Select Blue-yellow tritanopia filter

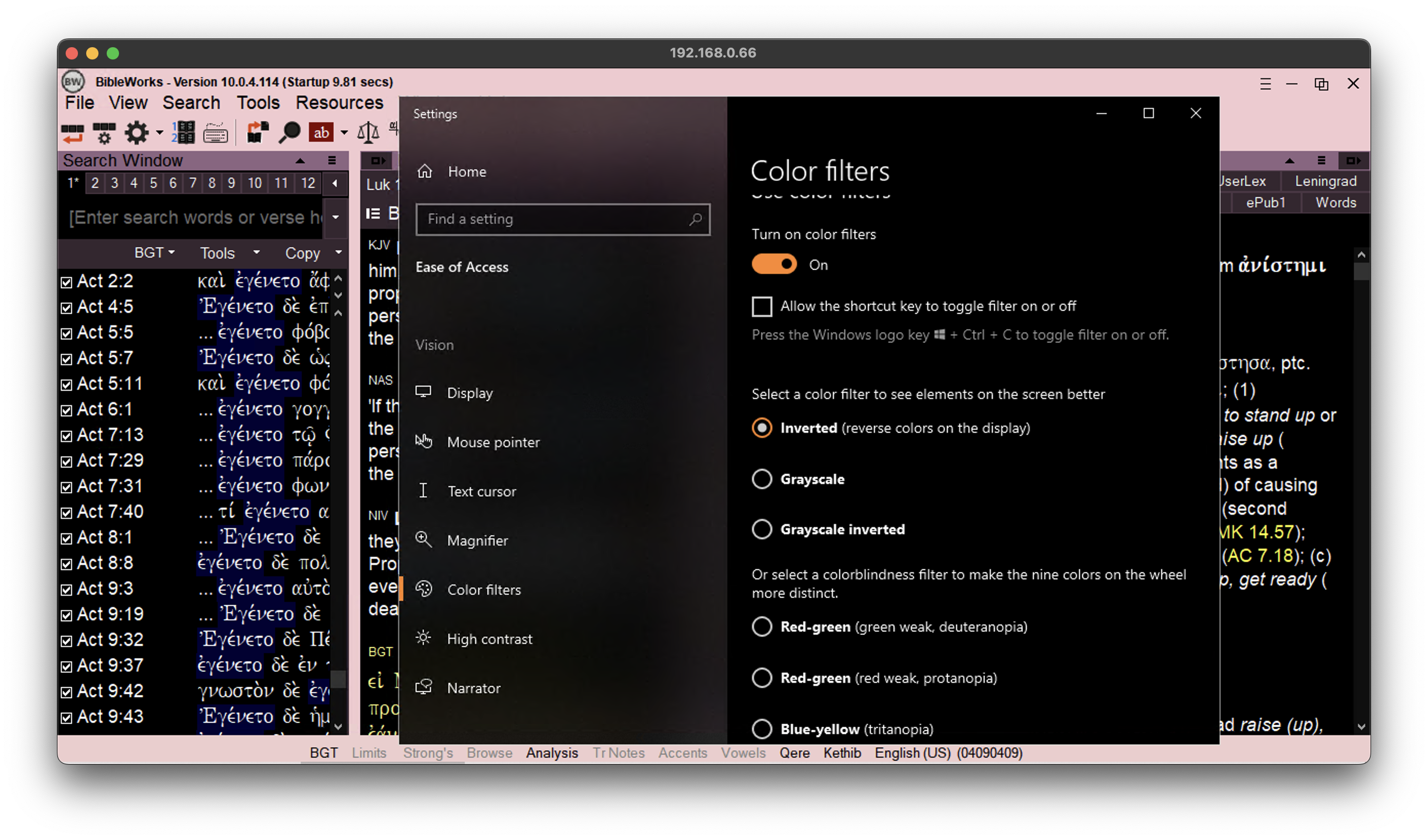(762, 728)
